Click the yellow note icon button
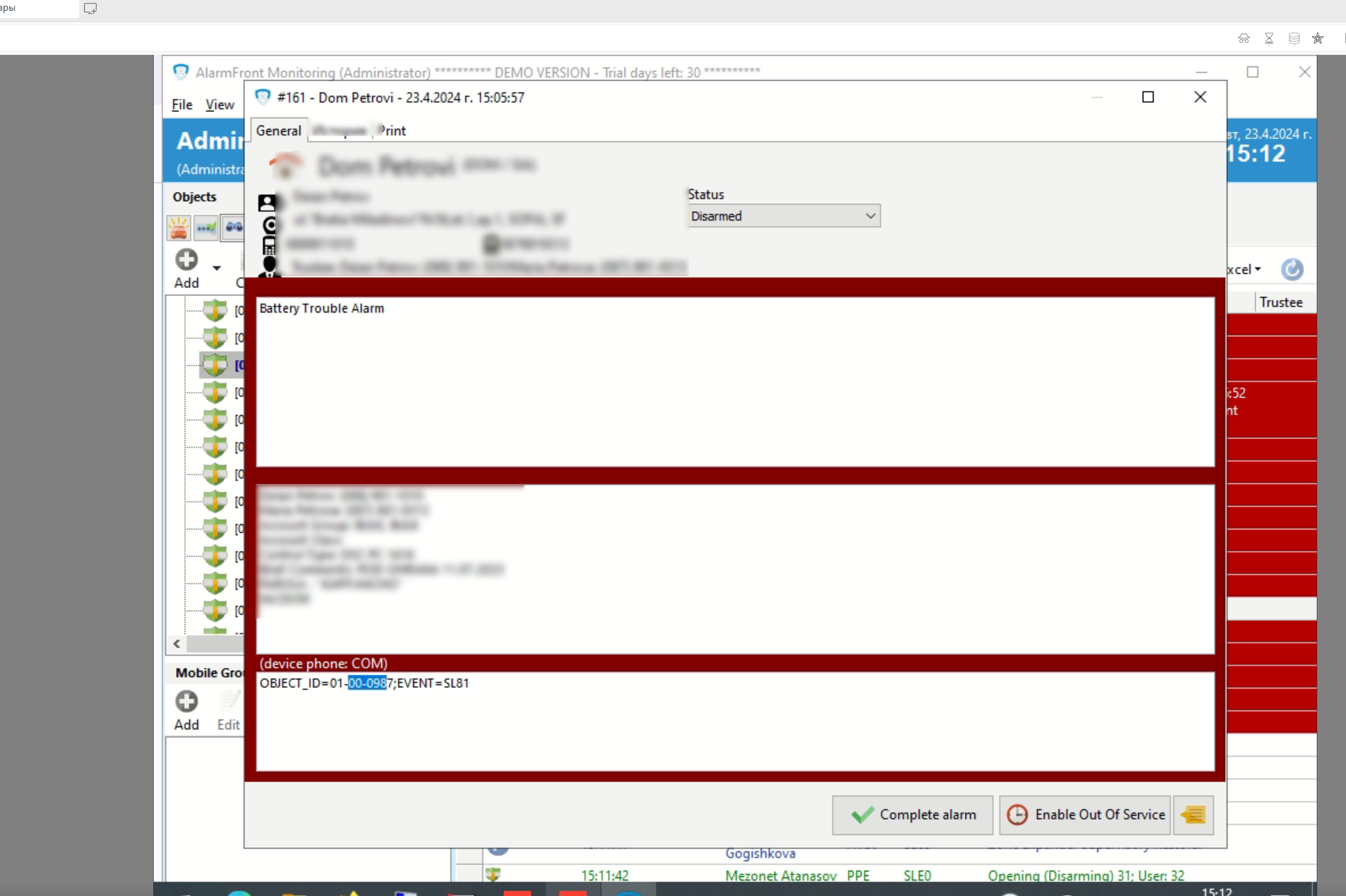Screen dimensions: 1346x896 point(1194,815)
